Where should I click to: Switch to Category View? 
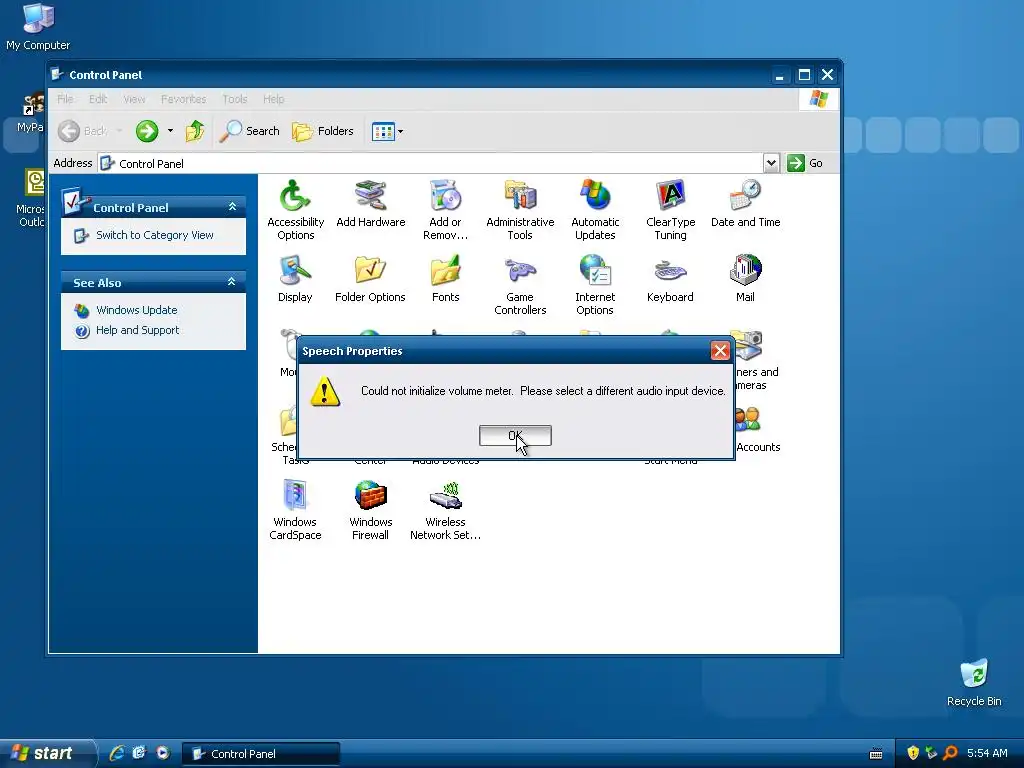[155, 235]
